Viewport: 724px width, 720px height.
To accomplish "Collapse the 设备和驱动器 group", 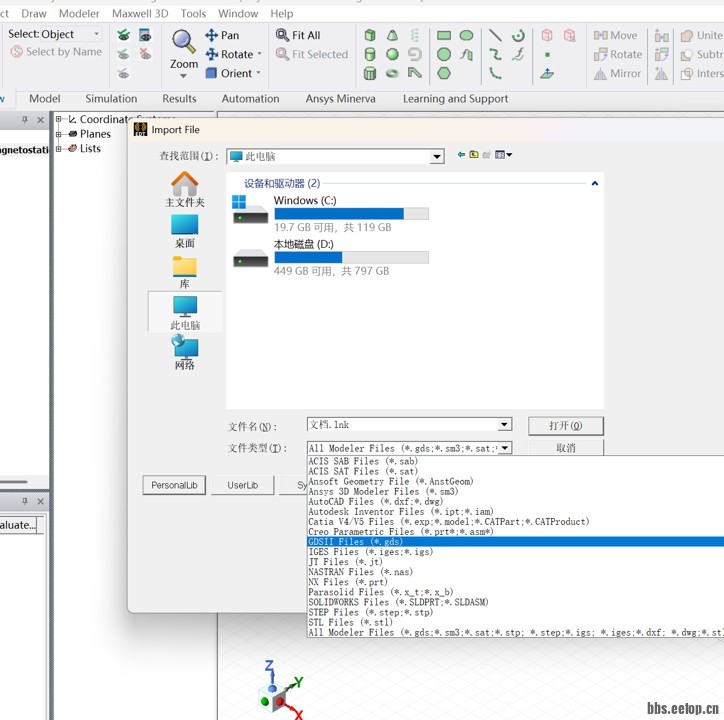I will coord(595,183).
